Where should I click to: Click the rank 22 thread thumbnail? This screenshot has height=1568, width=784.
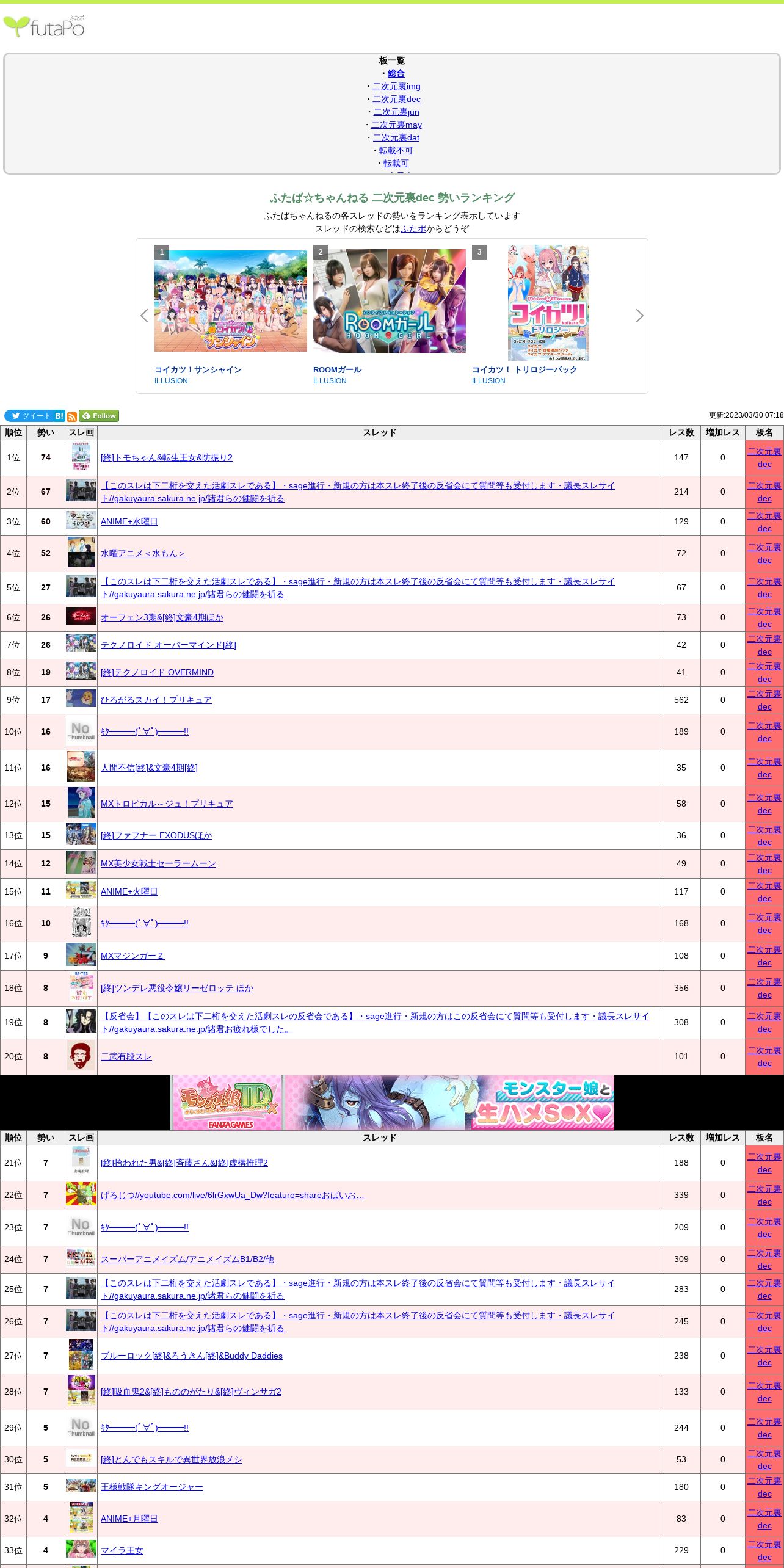81,1194
